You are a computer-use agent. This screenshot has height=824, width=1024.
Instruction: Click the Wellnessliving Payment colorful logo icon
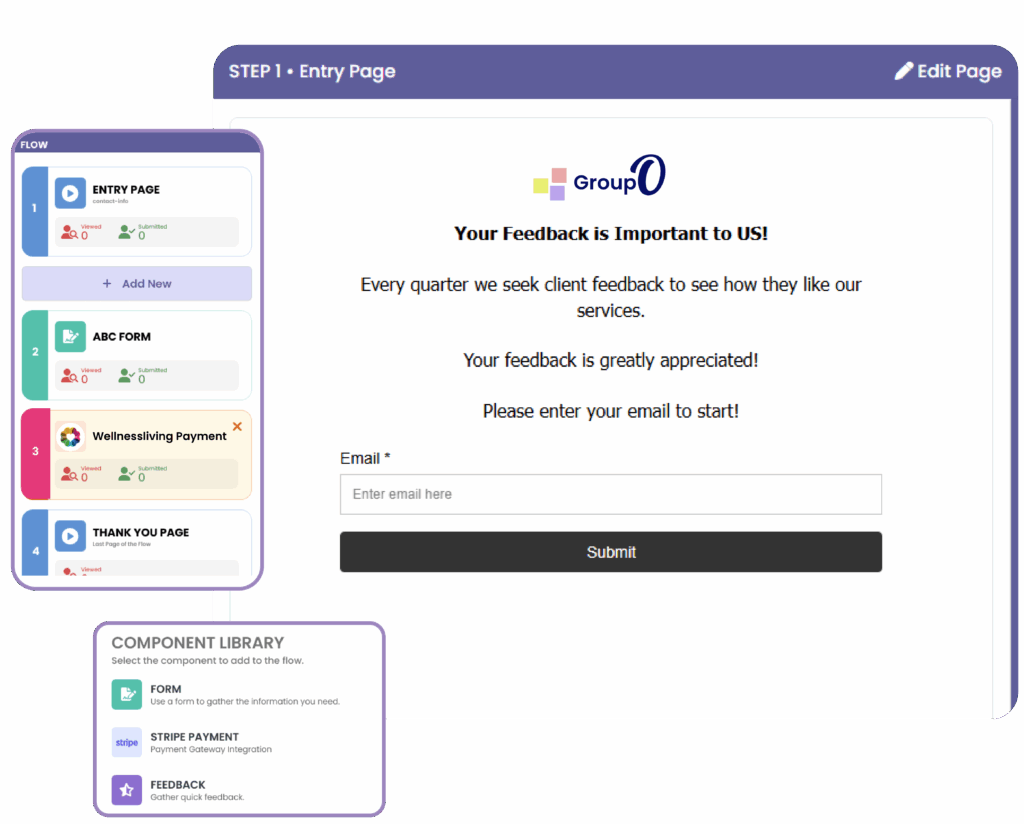click(70, 437)
